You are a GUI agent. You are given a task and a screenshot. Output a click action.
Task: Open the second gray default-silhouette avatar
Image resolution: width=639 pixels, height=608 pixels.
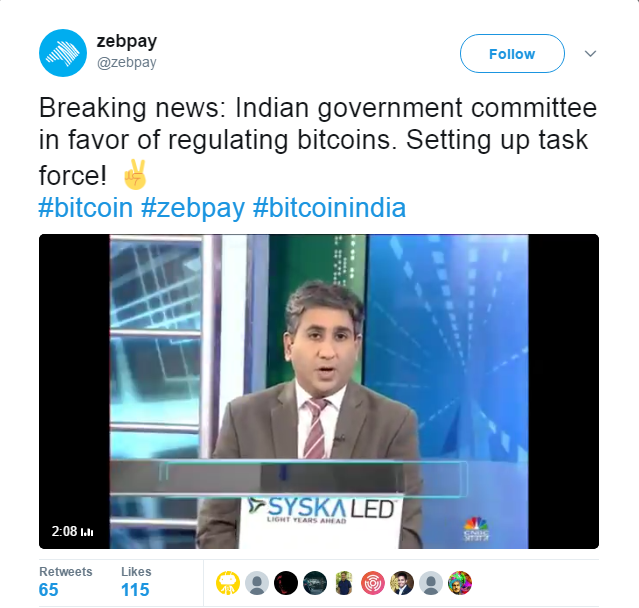pyautogui.click(x=431, y=583)
